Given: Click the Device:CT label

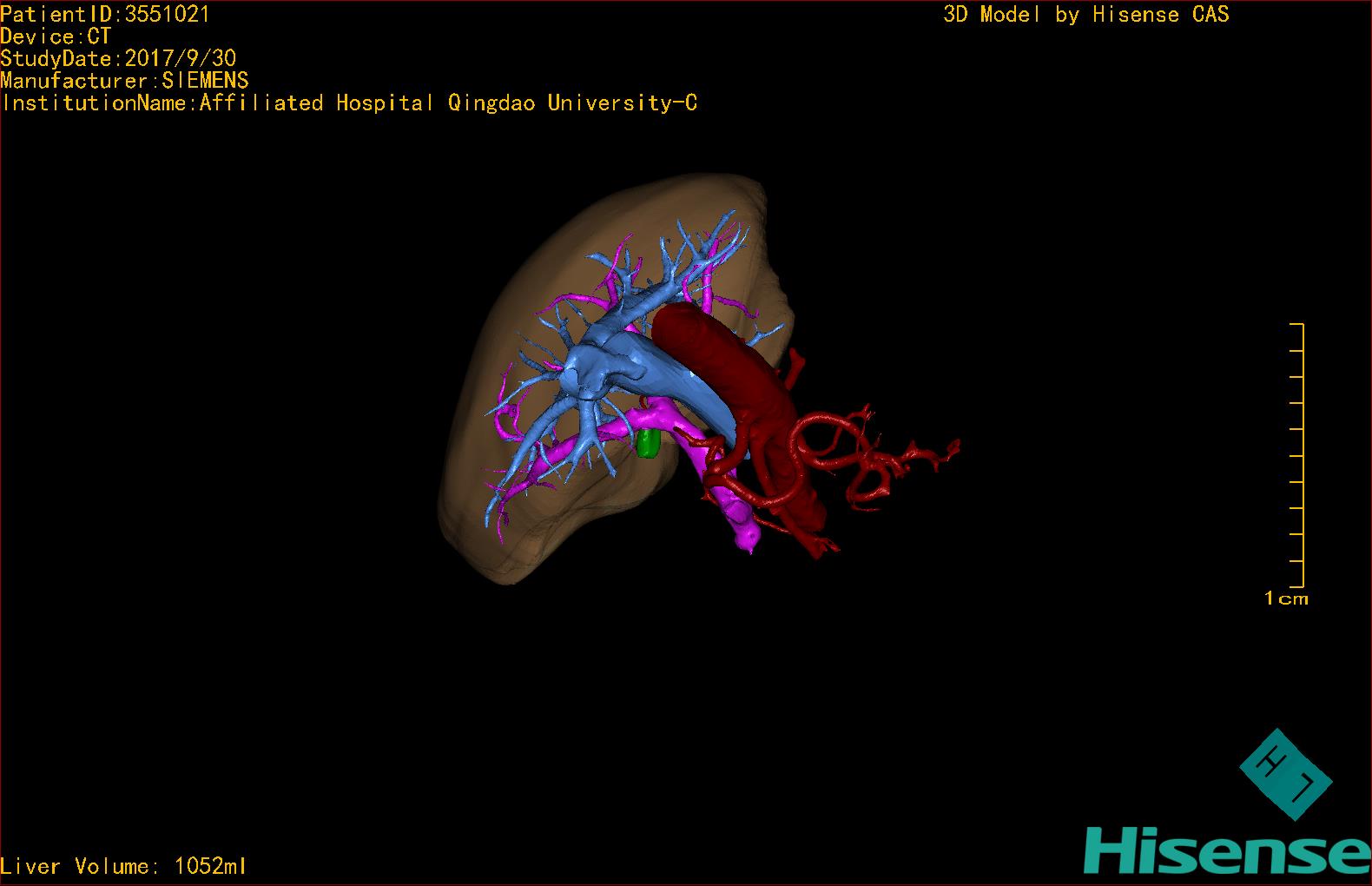Looking at the screenshot, I should click(x=56, y=36).
